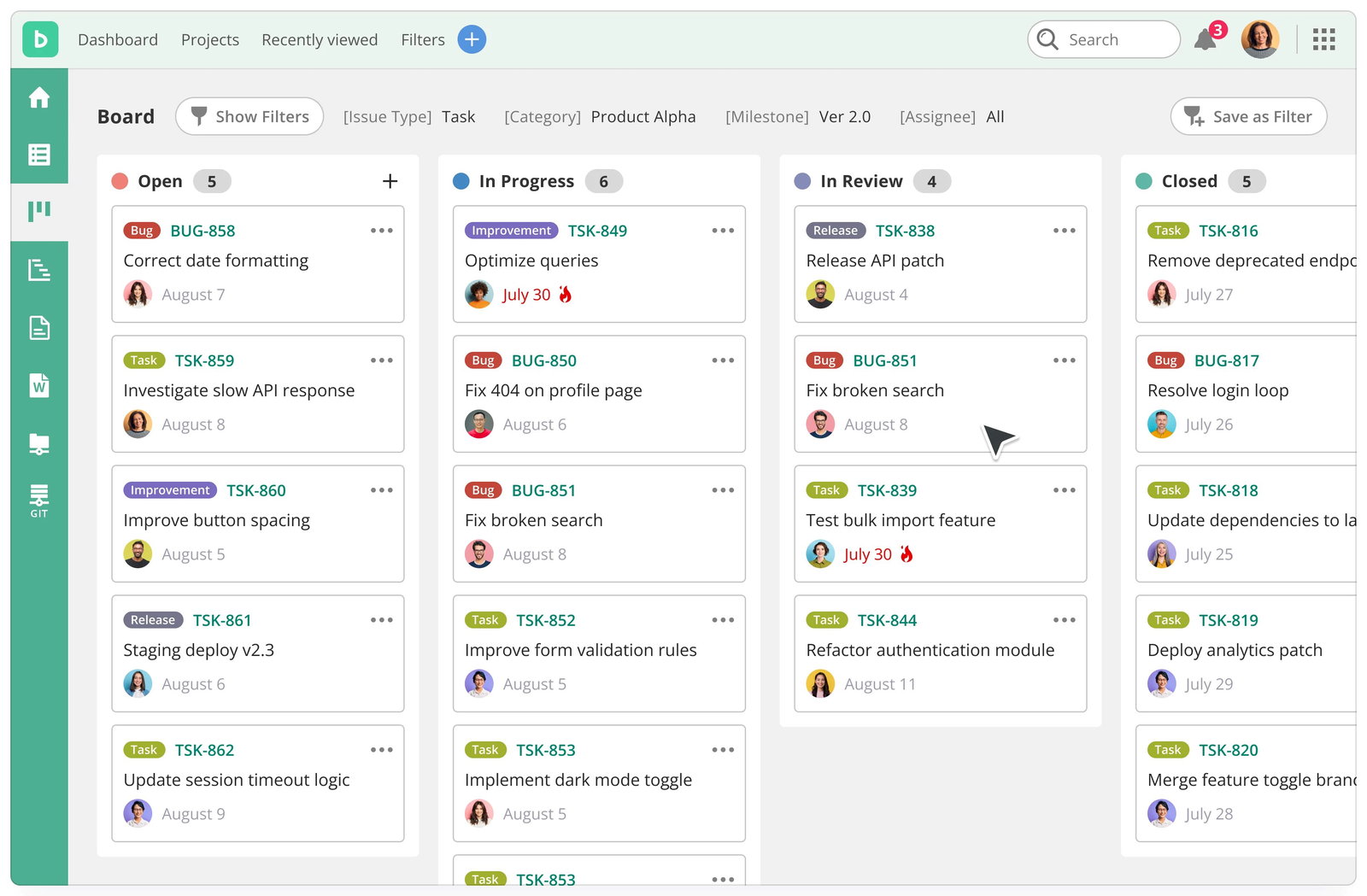Toggle Show Filters on the board
This screenshot has height=896, width=1367.
pyautogui.click(x=249, y=116)
